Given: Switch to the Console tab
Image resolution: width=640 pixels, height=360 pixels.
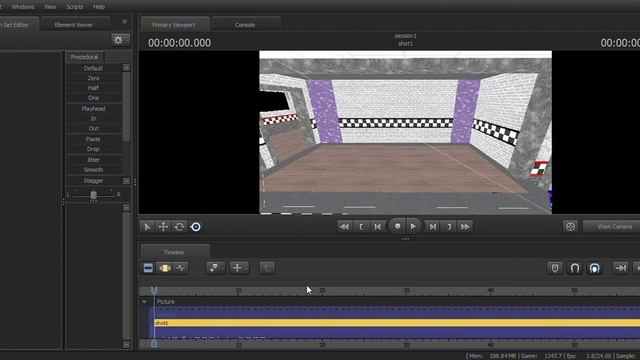Looking at the screenshot, I should coord(245,25).
